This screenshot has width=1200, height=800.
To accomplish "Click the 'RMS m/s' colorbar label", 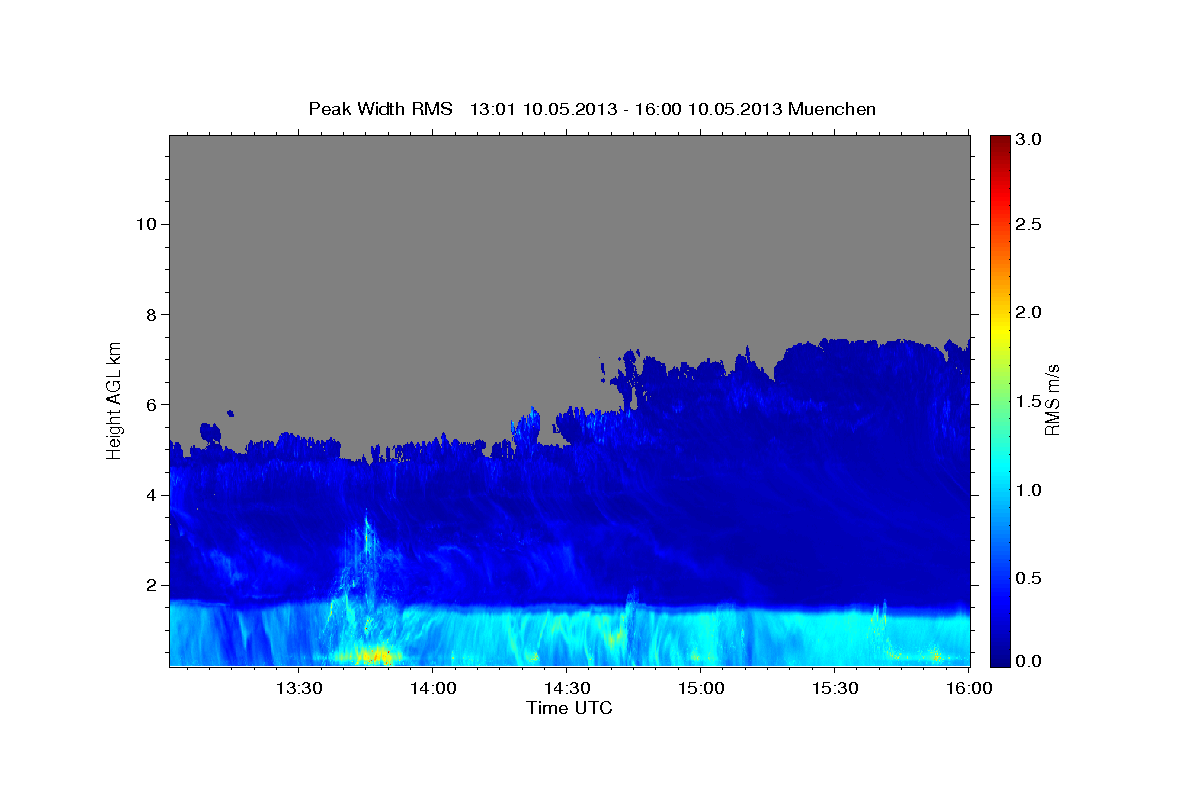I will click(x=1052, y=400).
